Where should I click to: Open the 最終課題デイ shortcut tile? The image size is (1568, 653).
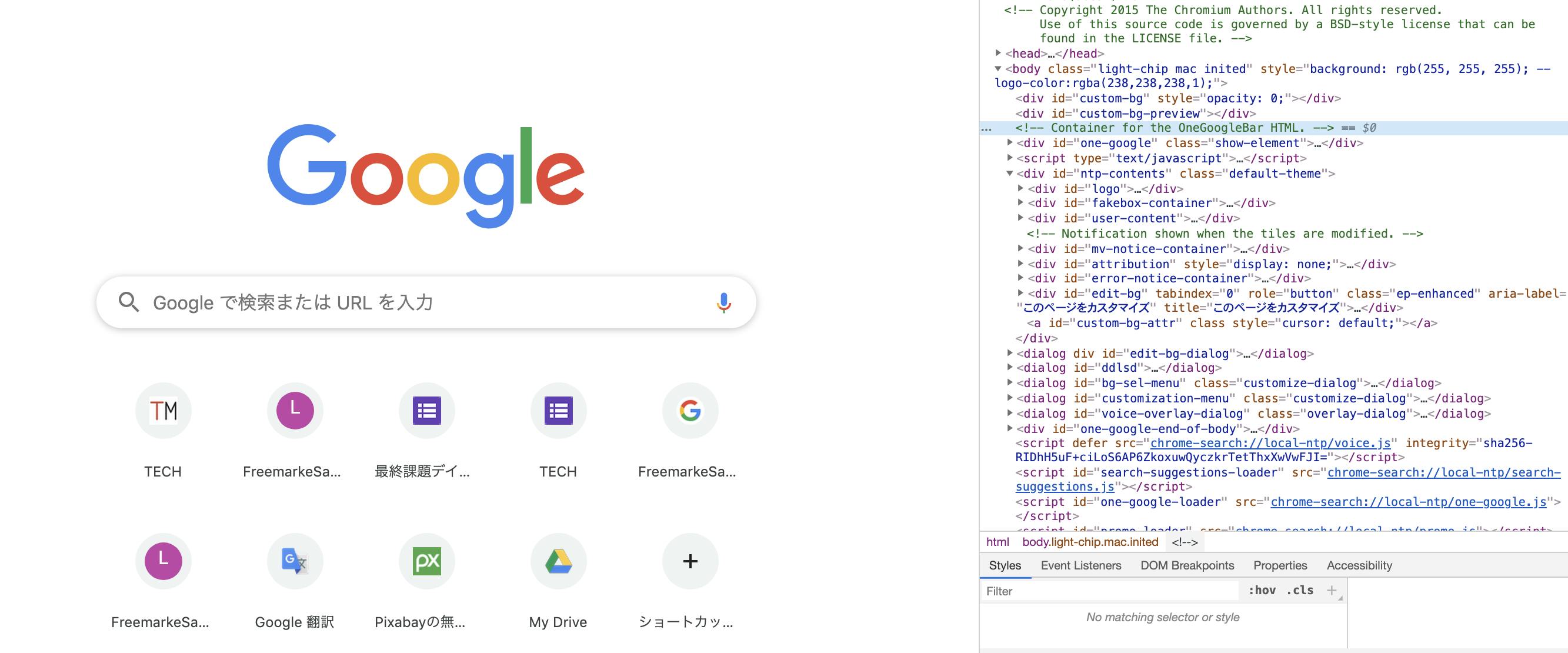(426, 411)
